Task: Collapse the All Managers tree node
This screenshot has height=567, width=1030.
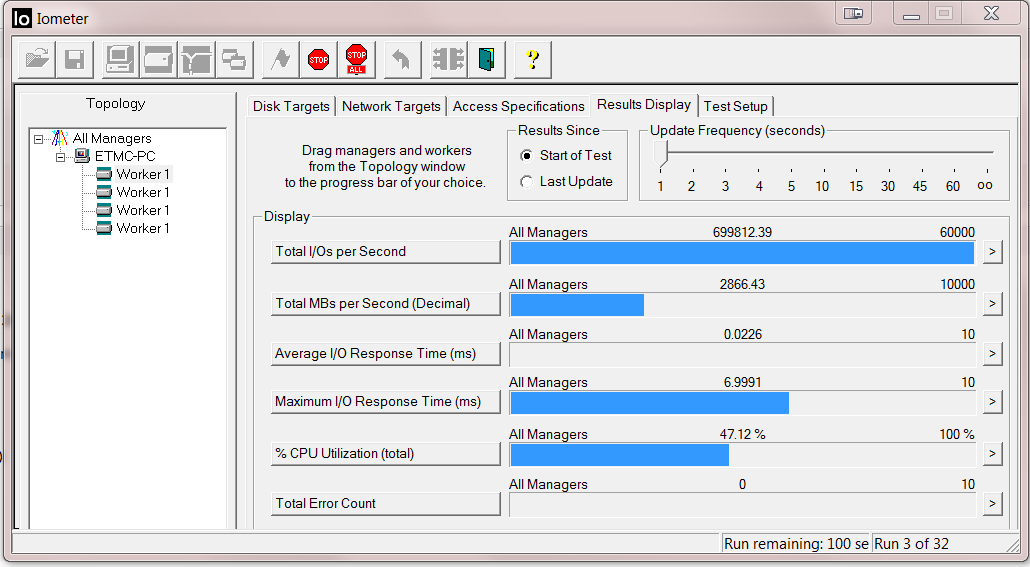Action: point(39,139)
